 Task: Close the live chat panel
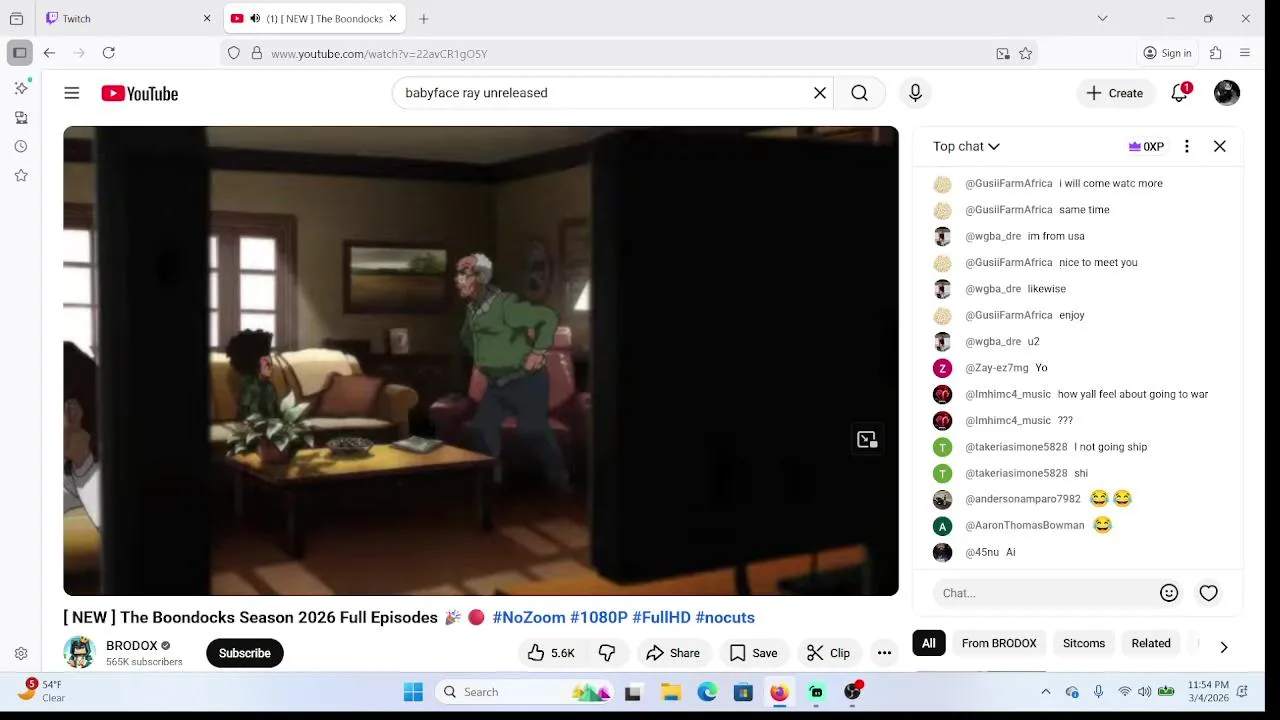pos(1220,146)
